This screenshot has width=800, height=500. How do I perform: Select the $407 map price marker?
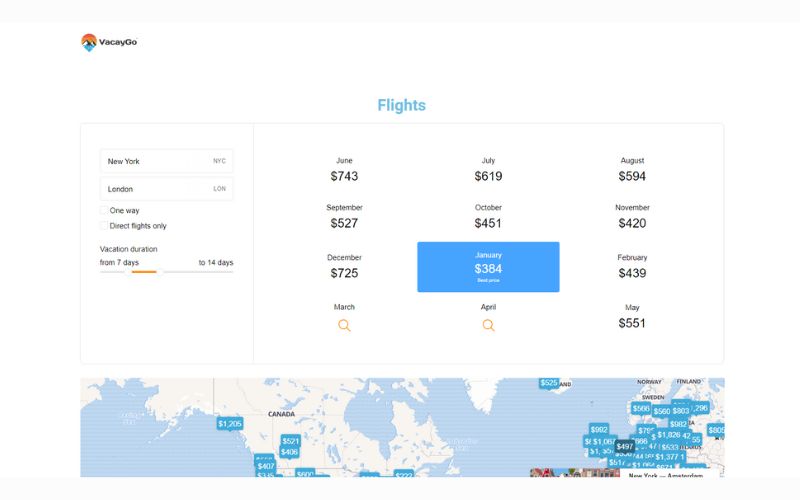(x=266, y=466)
